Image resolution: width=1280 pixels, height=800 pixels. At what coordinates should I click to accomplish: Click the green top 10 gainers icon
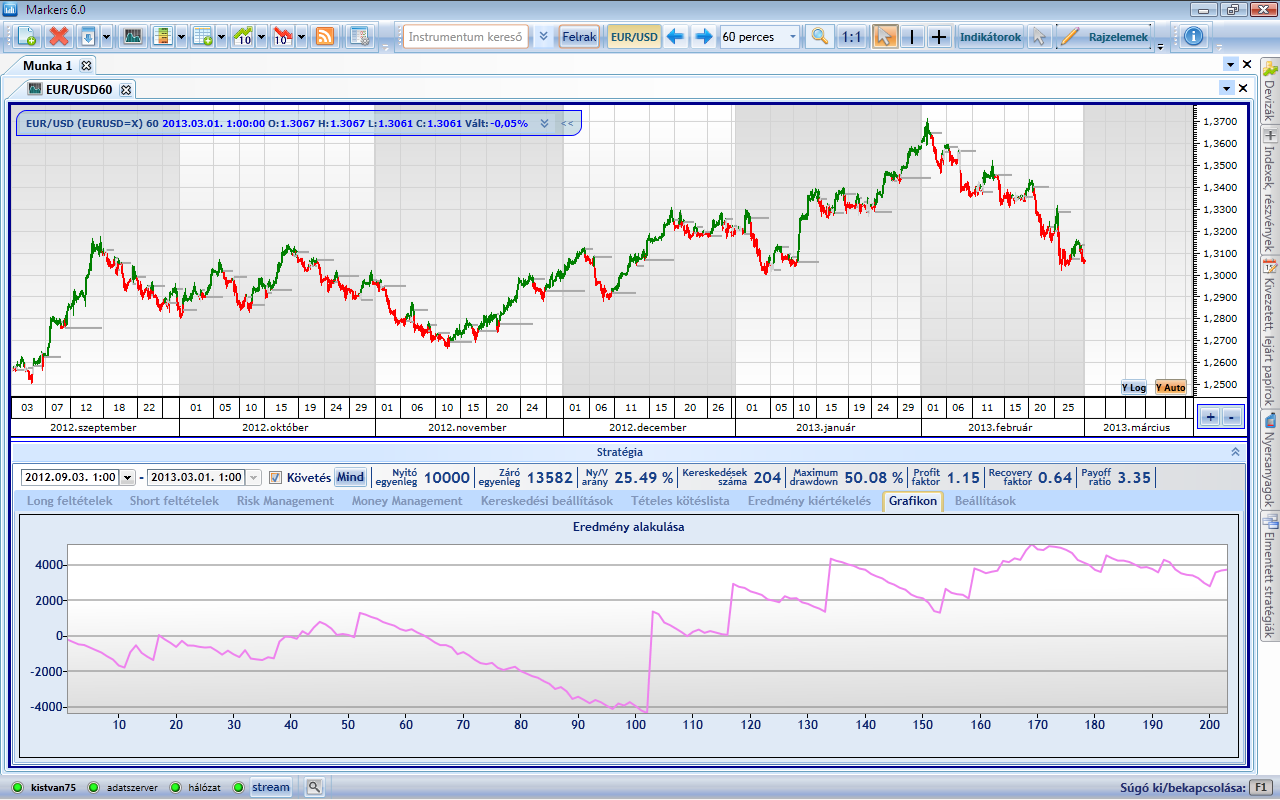243,37
